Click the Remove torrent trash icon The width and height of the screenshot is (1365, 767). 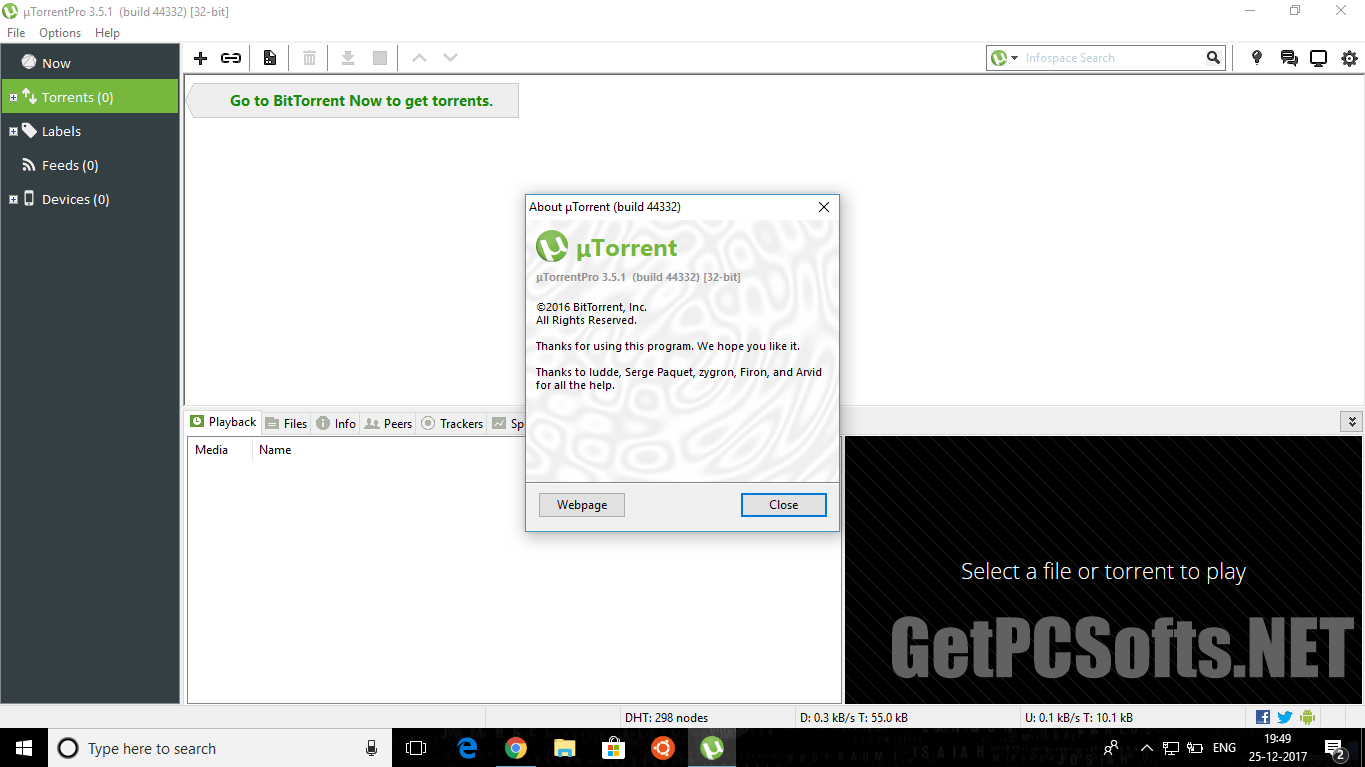pos(309,58)
